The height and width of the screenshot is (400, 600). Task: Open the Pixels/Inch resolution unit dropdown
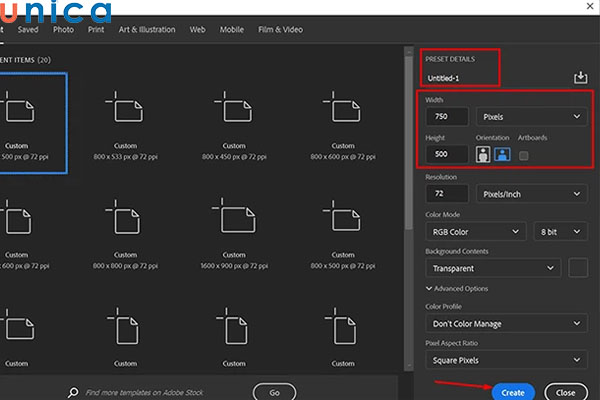click(530, 193)
